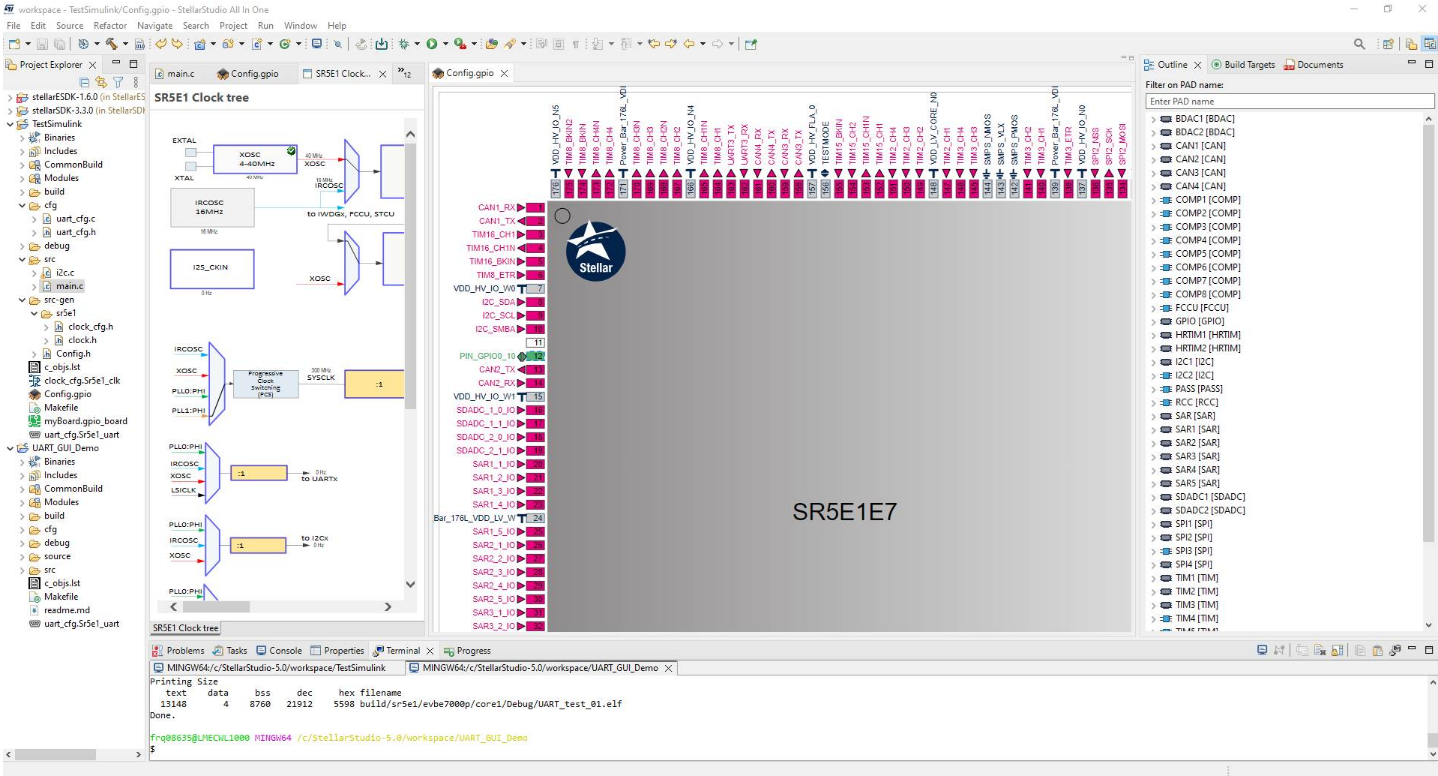Click the yellow Undo arrow icon

161,43
